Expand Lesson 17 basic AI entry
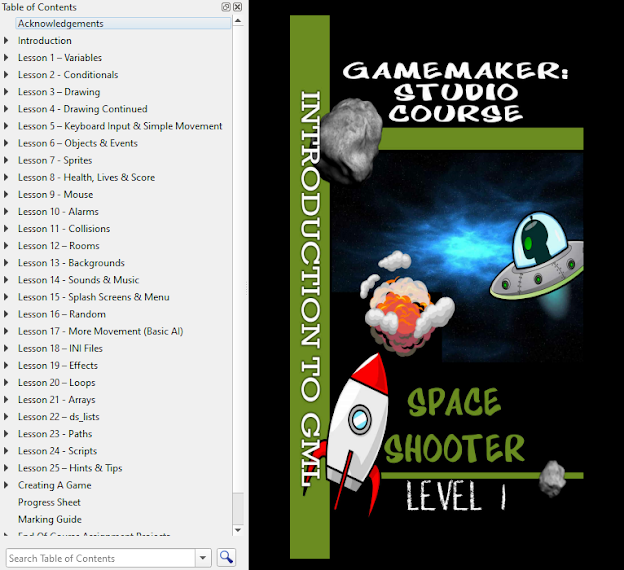This screenshot has height=570, width=624. click(6, 332)
